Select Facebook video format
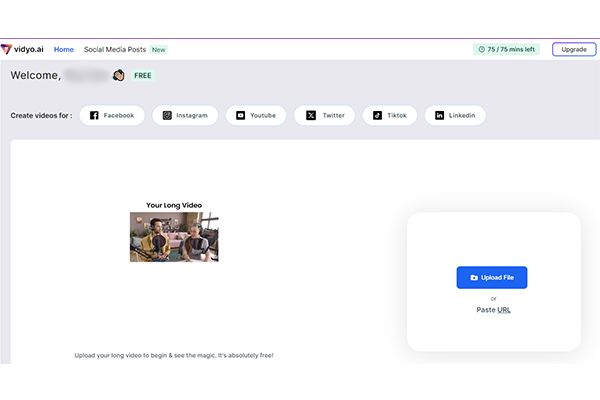 (112, 115)
